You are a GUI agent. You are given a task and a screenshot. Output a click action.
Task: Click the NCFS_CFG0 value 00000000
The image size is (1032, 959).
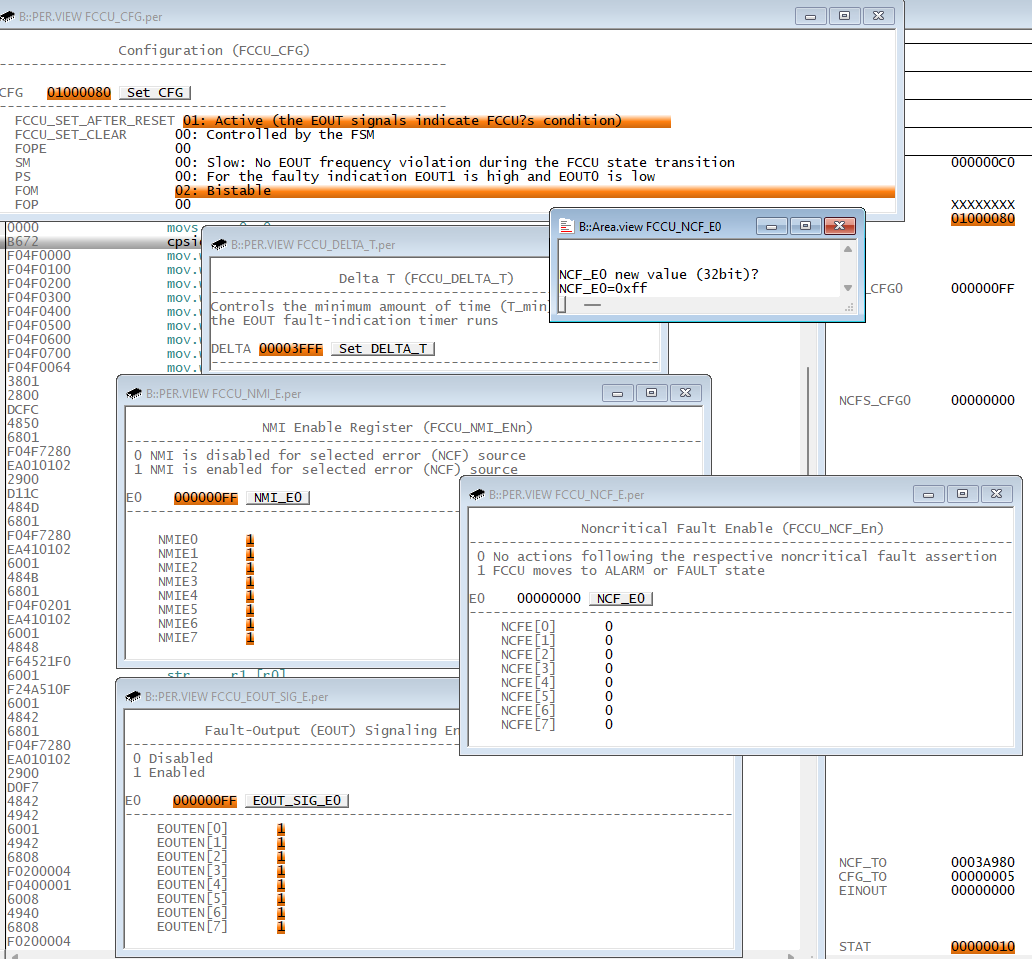click(x=983, y=400)
